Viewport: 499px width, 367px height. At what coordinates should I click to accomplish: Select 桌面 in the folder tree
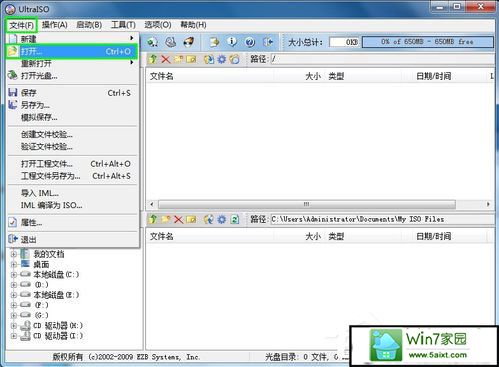click(41, 264)
